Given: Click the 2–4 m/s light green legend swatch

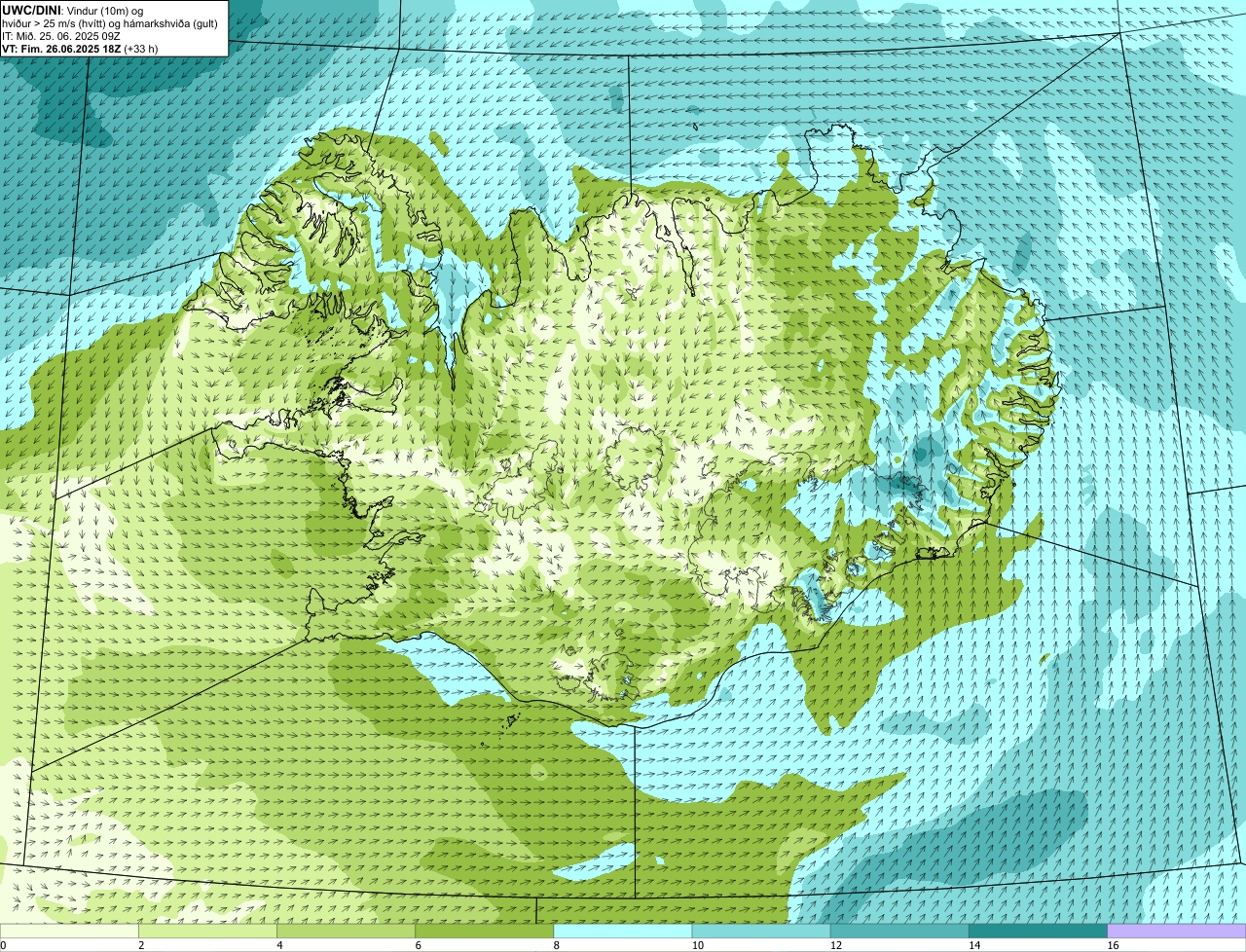Looking at the screenshot, I should tap(207, 931).
